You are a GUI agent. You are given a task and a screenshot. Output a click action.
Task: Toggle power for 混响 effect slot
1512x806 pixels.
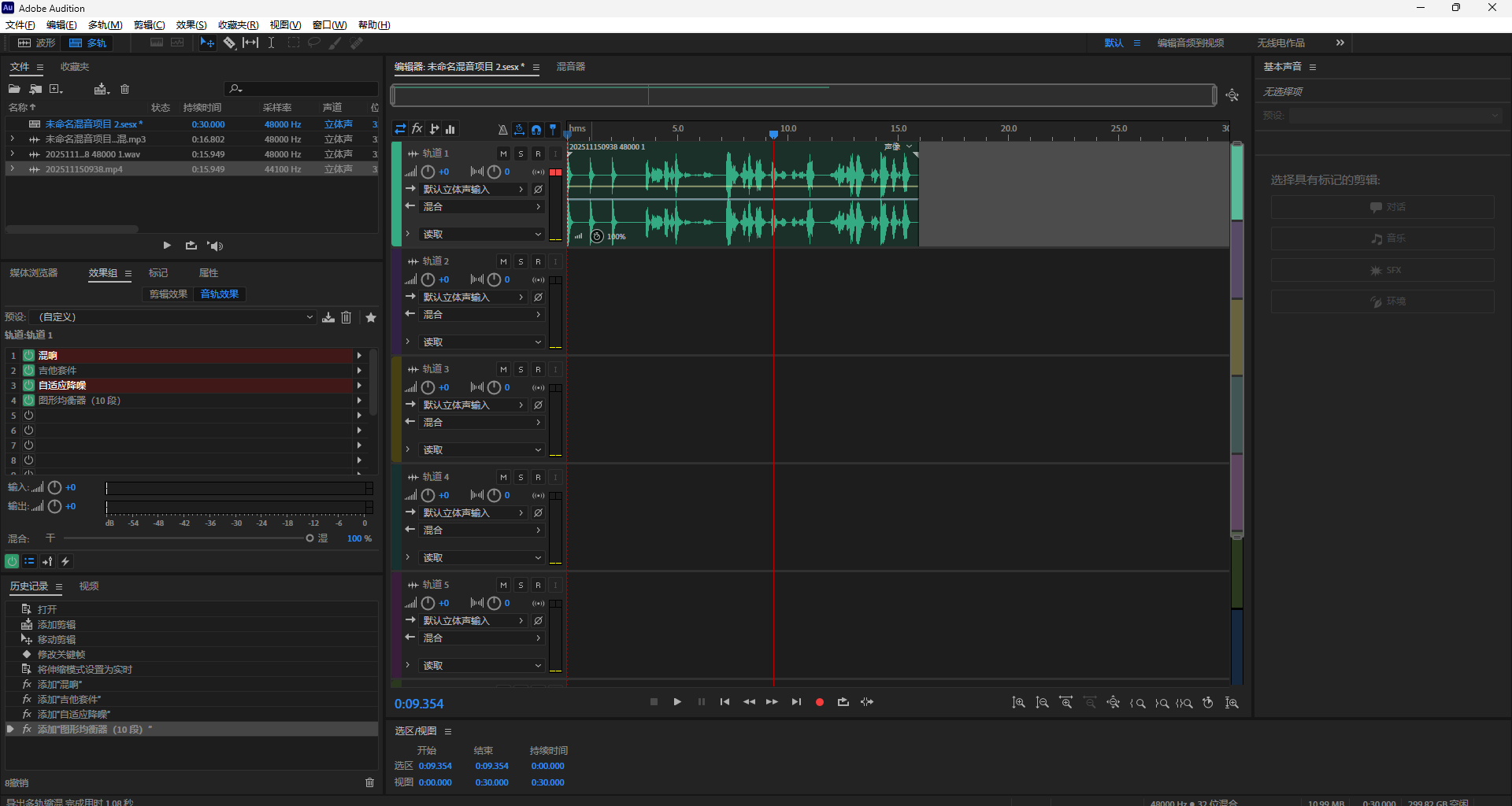[x=28, y=356]
